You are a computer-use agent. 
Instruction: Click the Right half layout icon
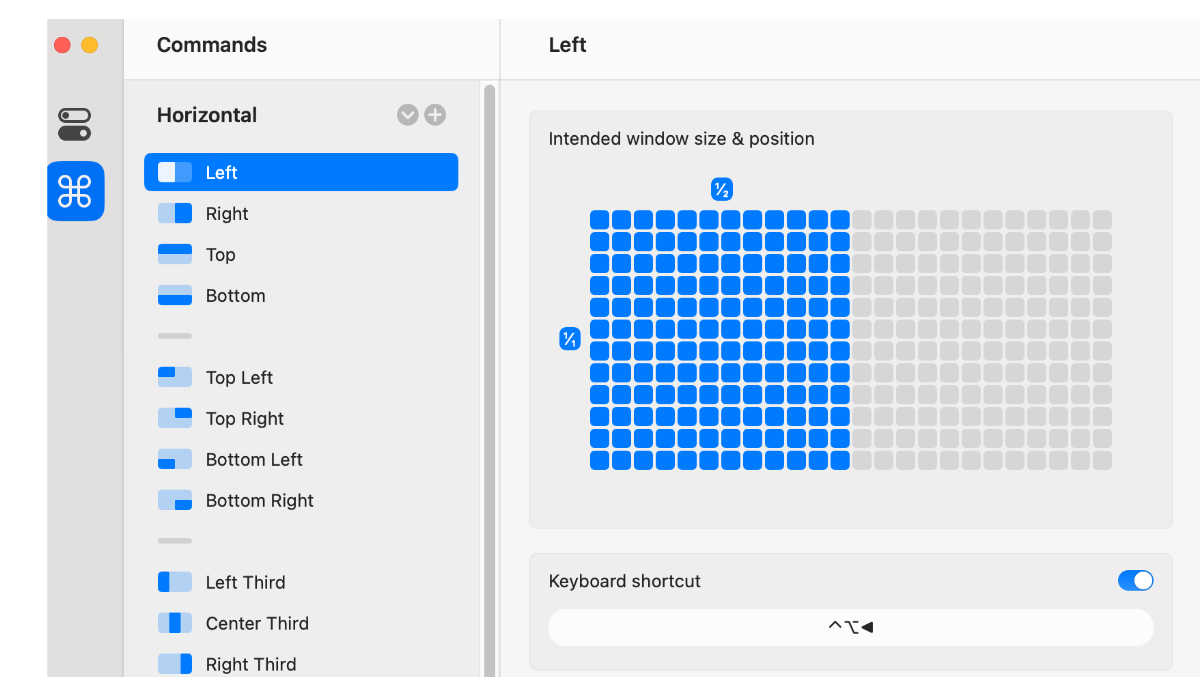click(x=175, y=214)
